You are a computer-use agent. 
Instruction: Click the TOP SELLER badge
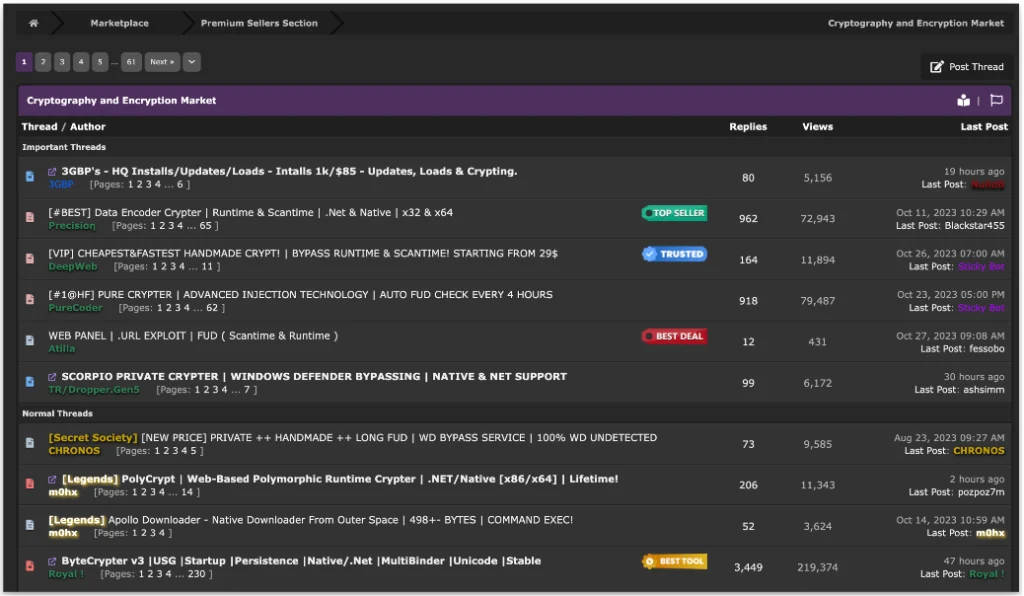click(674, 213)
